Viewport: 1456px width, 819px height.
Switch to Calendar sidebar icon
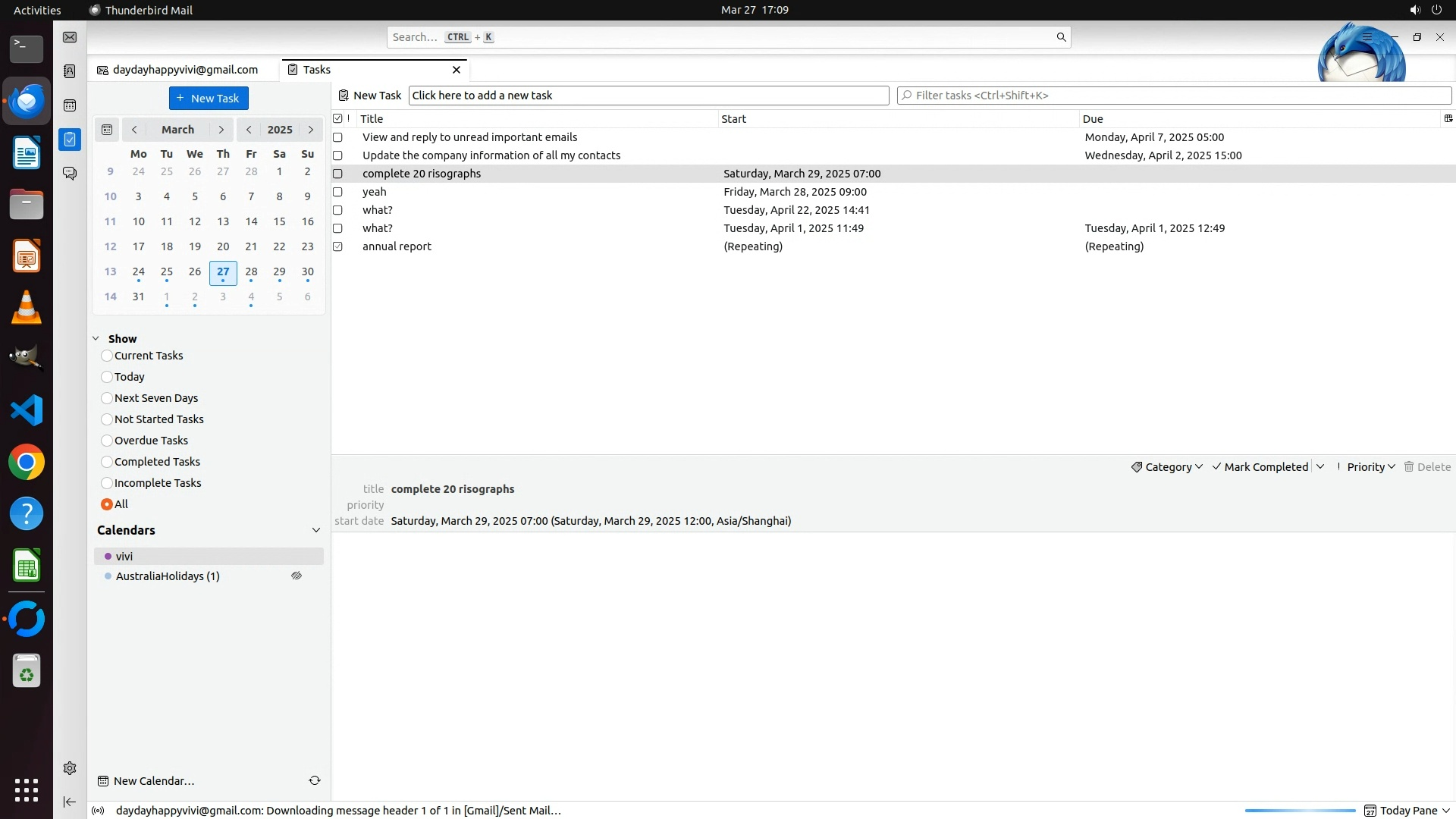[70, 105]
